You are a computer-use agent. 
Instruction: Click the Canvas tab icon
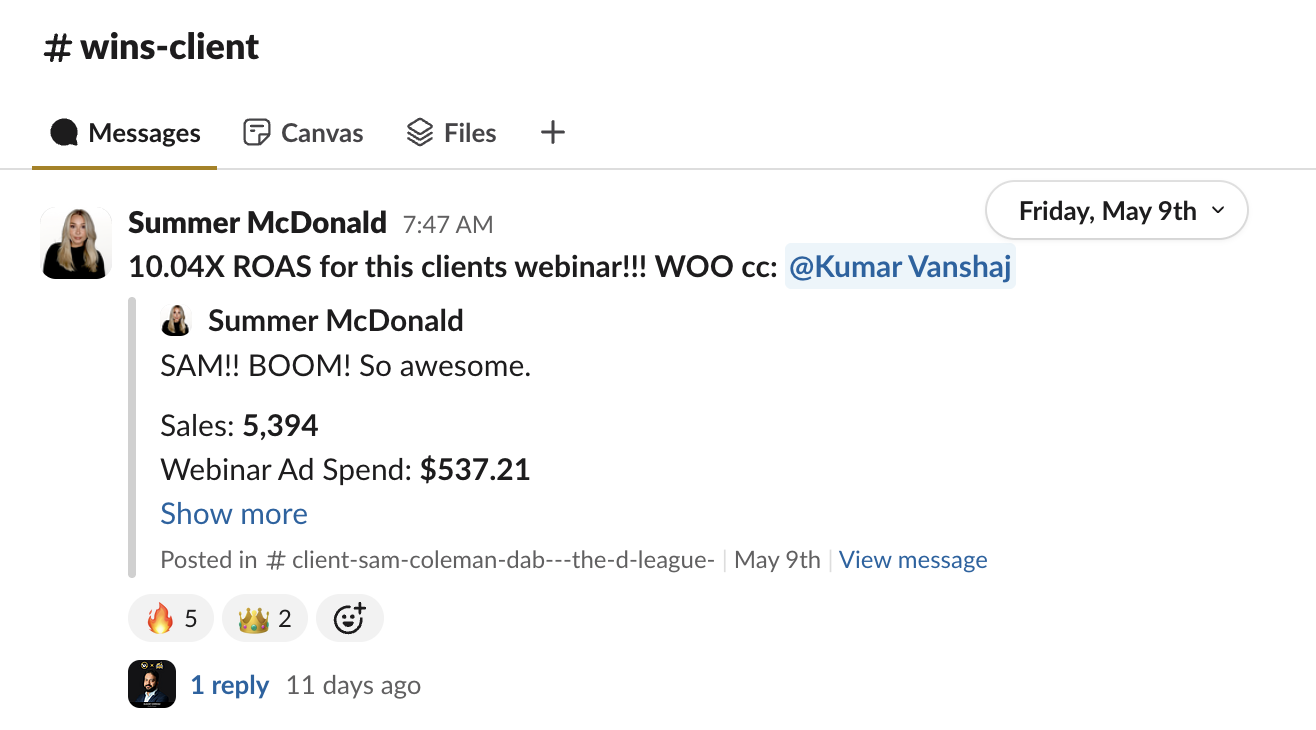coord(257,133)
